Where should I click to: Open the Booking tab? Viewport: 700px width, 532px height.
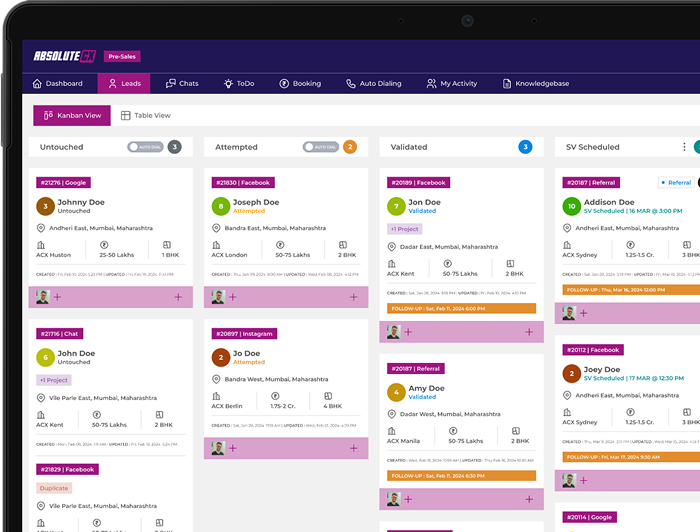pyautogui.click(x=300, y=83)
